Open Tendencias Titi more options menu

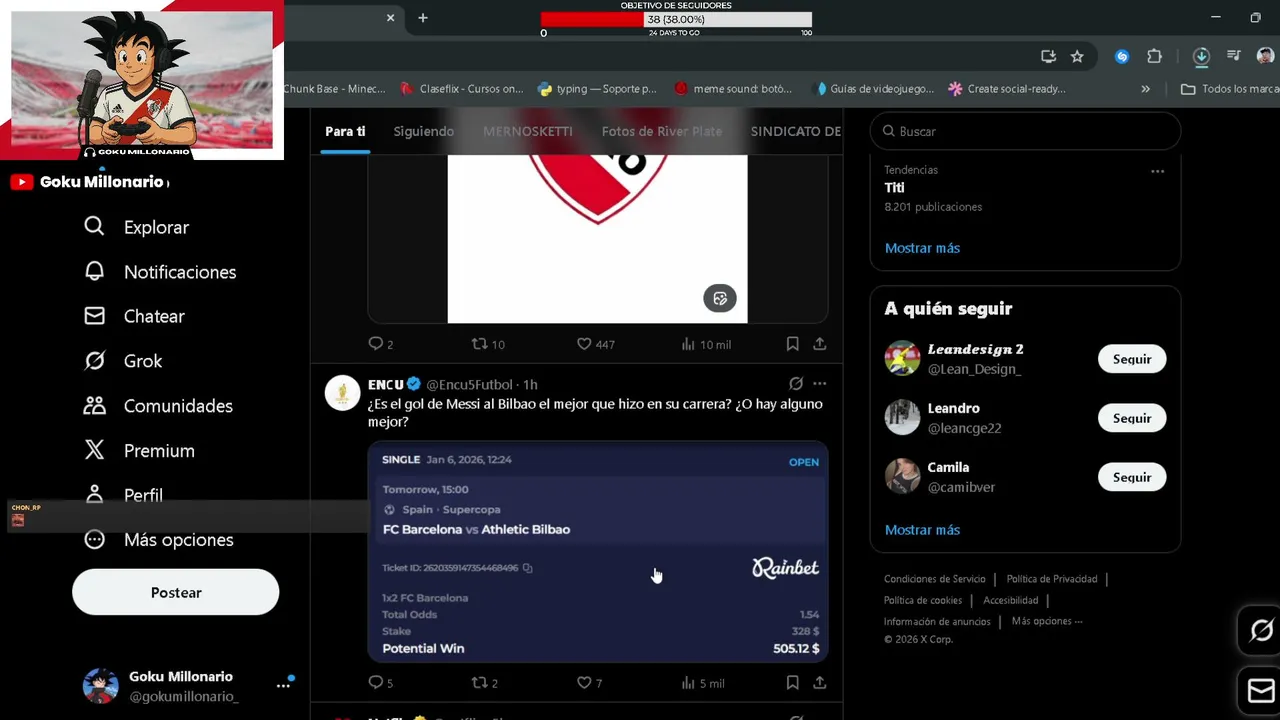1157,171
